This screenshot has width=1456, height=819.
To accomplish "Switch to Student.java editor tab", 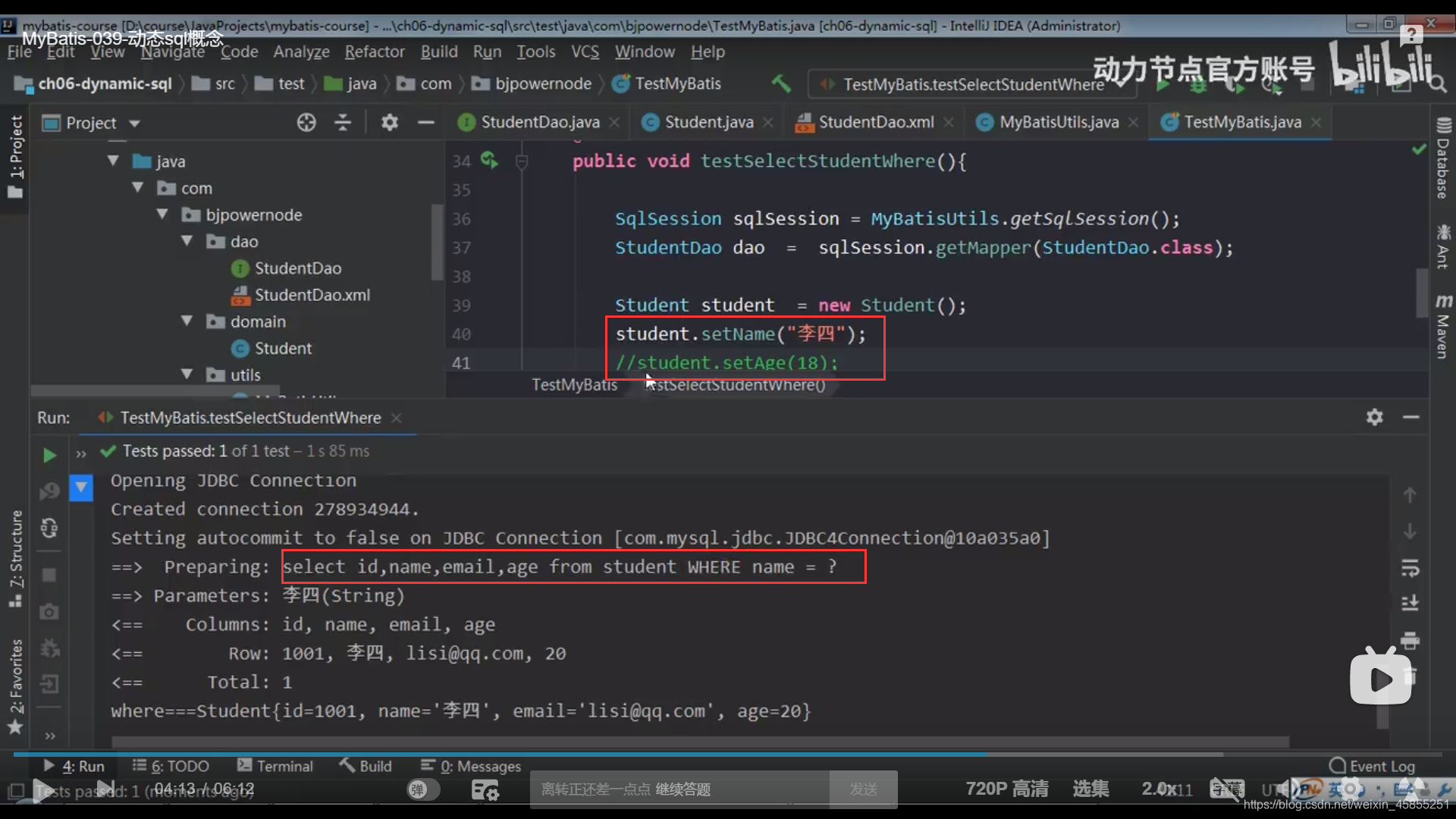I will click(x=708, y=122).
